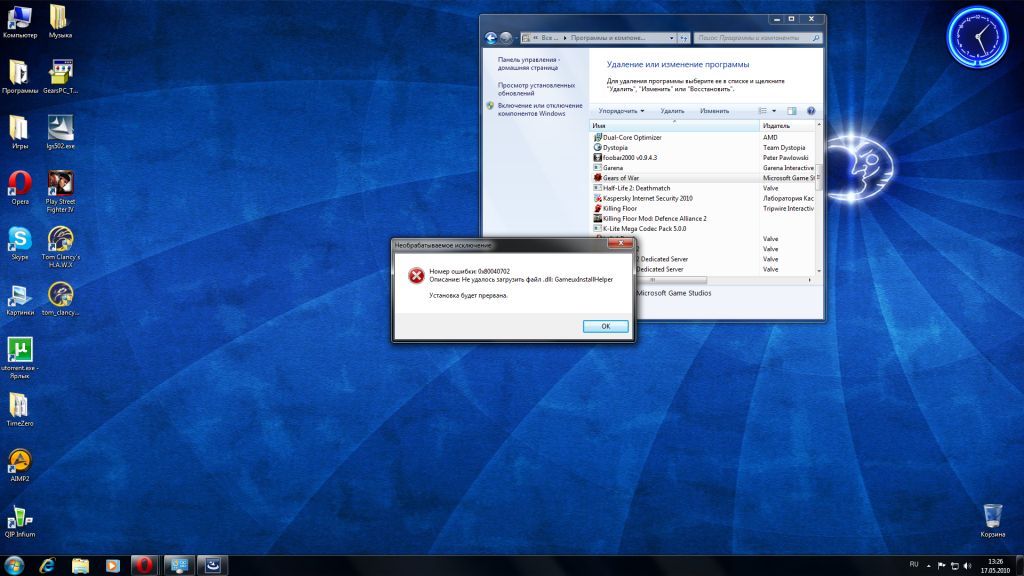Open the view options dropdown arrow

tap(774, 111)
